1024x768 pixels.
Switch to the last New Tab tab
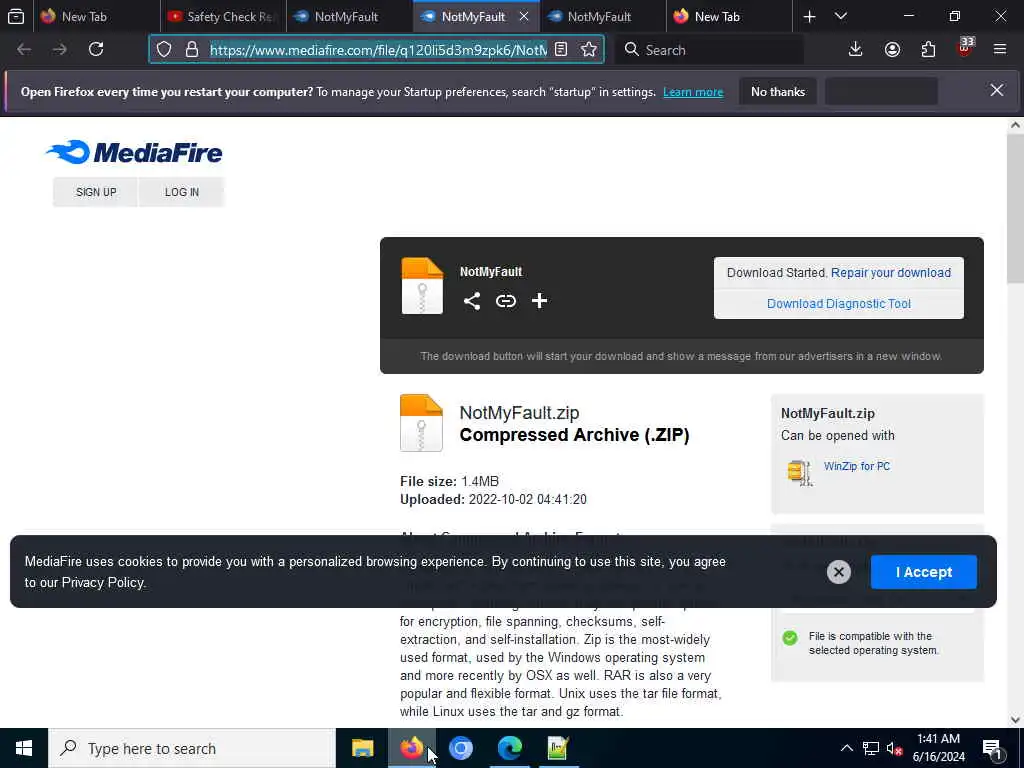pyautogui.click(x=730, y=16)
